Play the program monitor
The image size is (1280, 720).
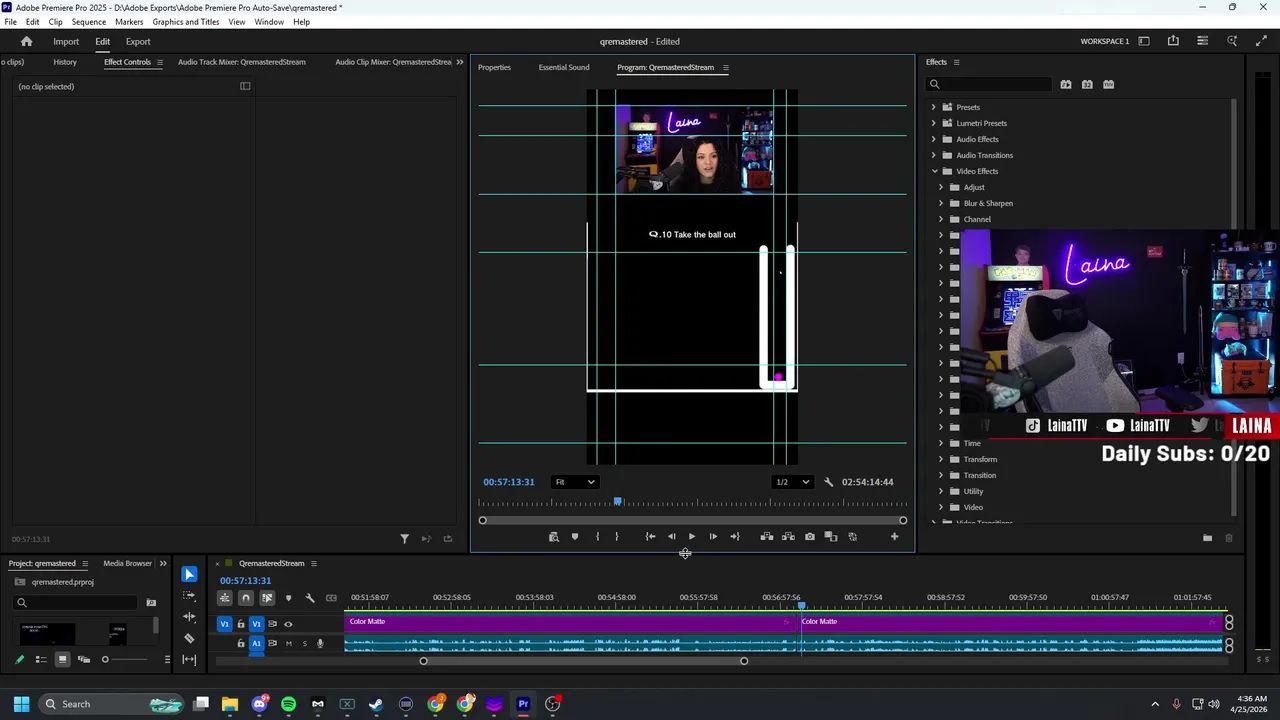click(692, 537)
